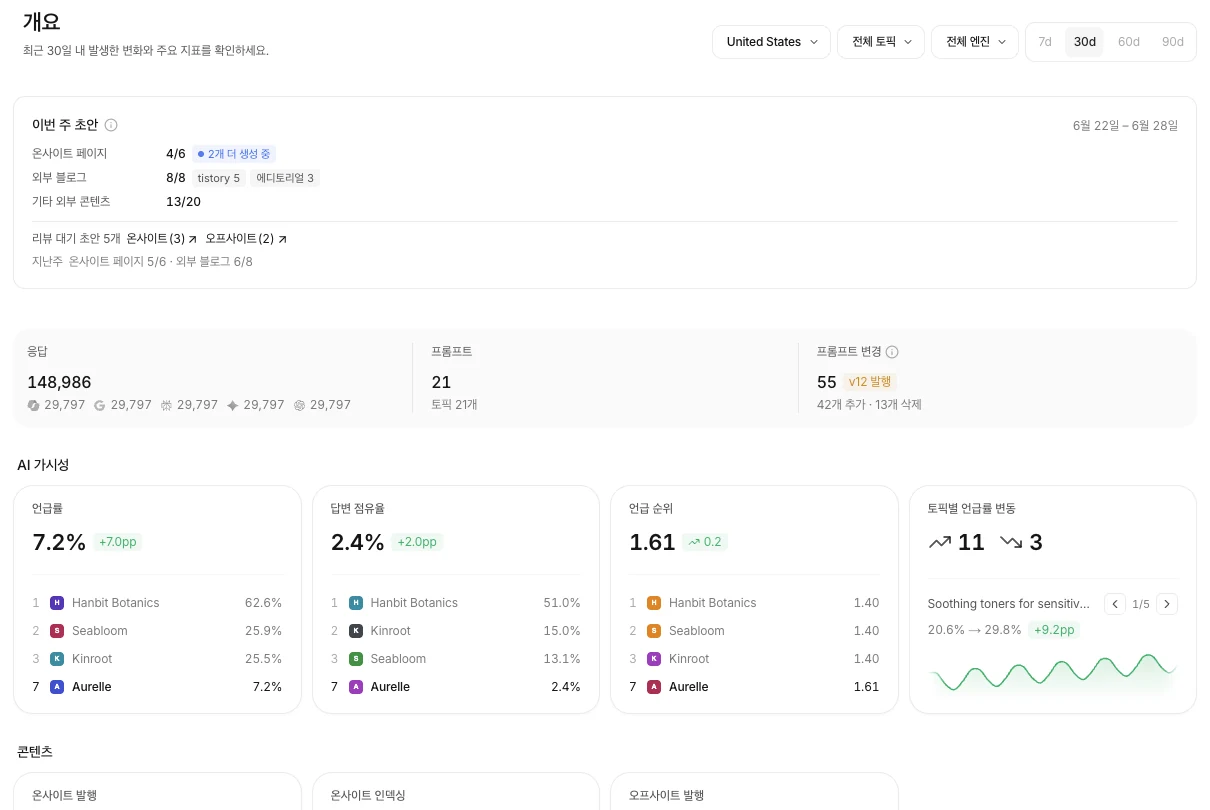Click the 6월 22일 – 6월 28일 date range
The width and height of the screenshot is (1210, 810).
click(x=1125, y=126)
